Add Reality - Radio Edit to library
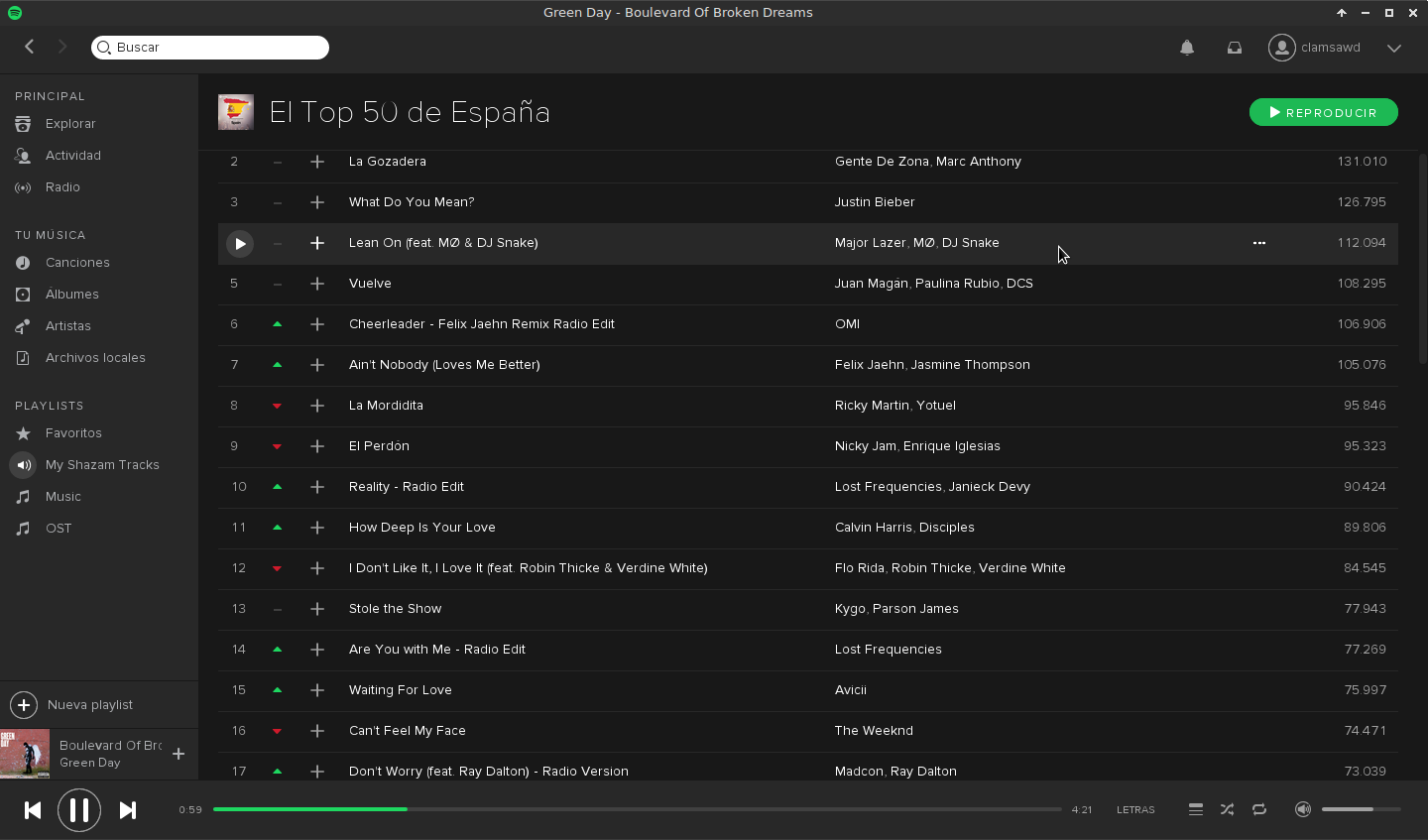This screenshot has height=840, width=1428. [x=317, y=487]
